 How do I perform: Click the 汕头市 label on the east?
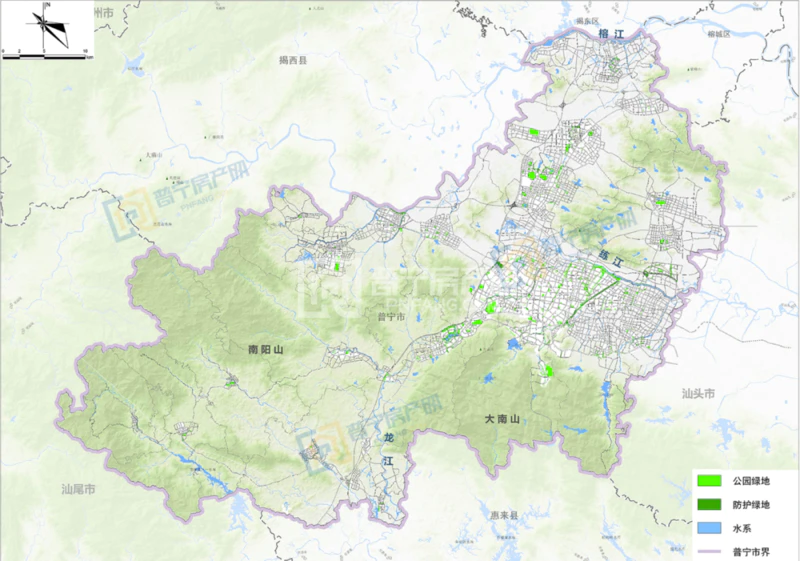[697, 394]
